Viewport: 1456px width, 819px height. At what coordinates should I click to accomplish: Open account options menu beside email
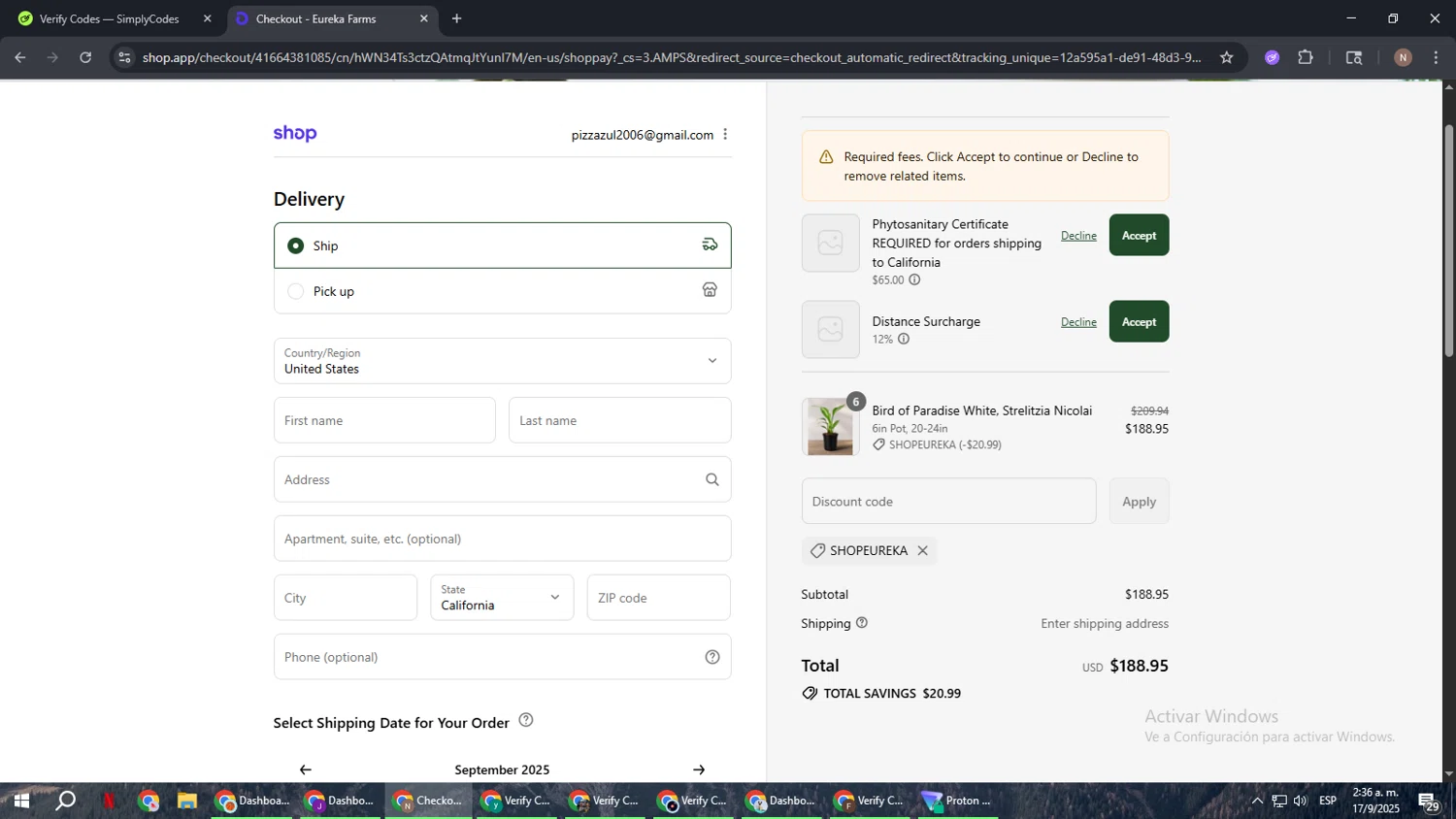(x=725, y=134)
